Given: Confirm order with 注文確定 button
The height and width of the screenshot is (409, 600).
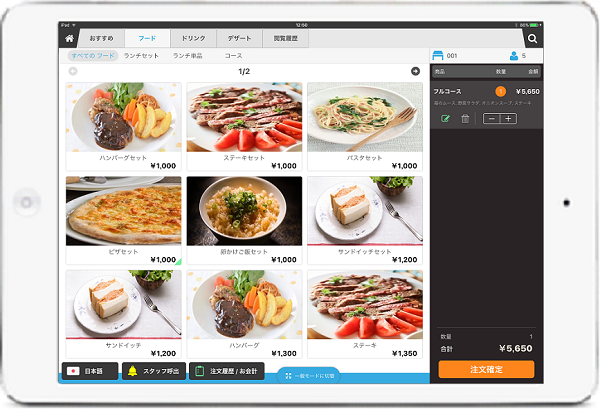Looking at the screenshot, I should pyautogui.click(x=486, y=369).
